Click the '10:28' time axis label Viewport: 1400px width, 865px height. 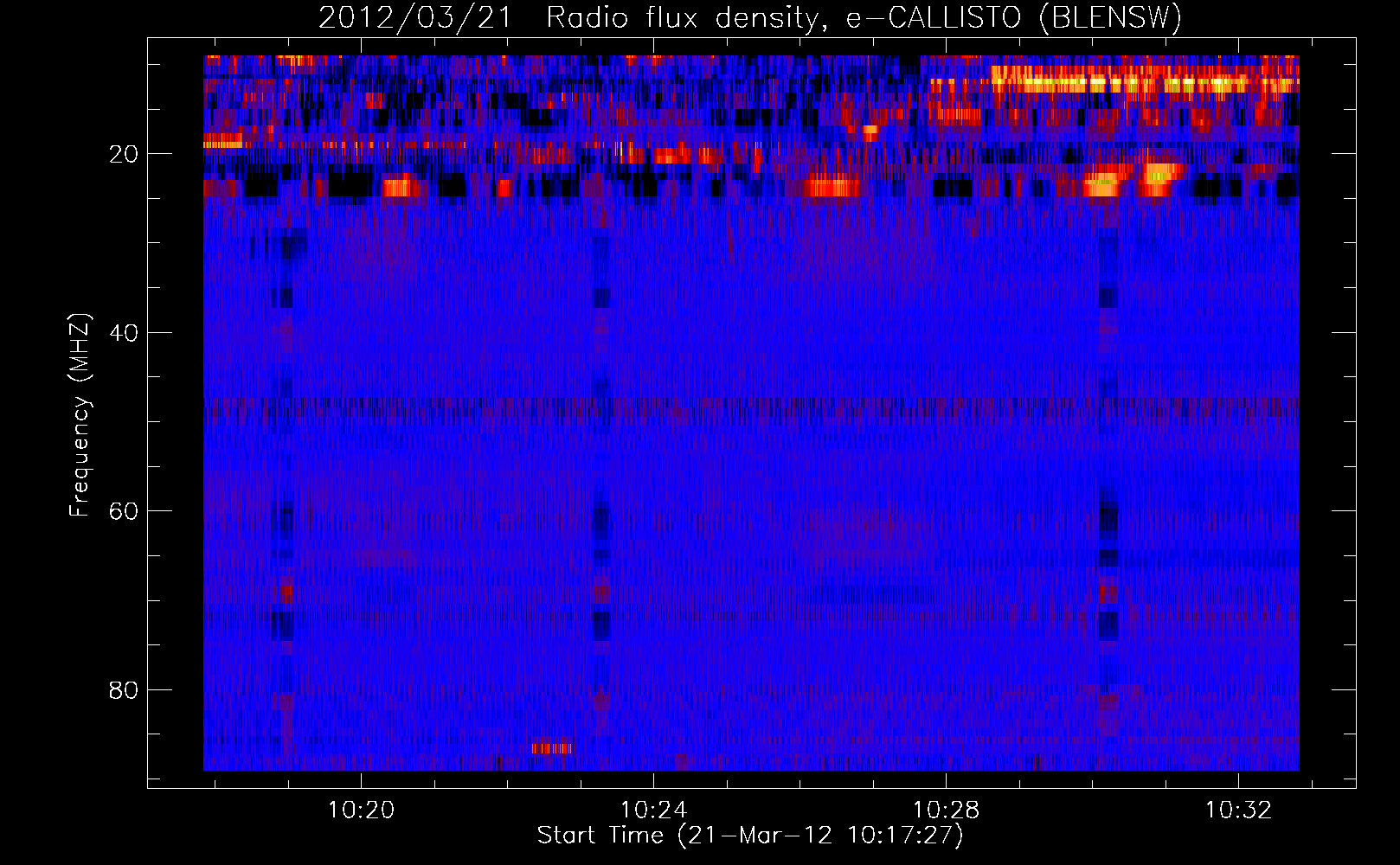tap(947, 810)
